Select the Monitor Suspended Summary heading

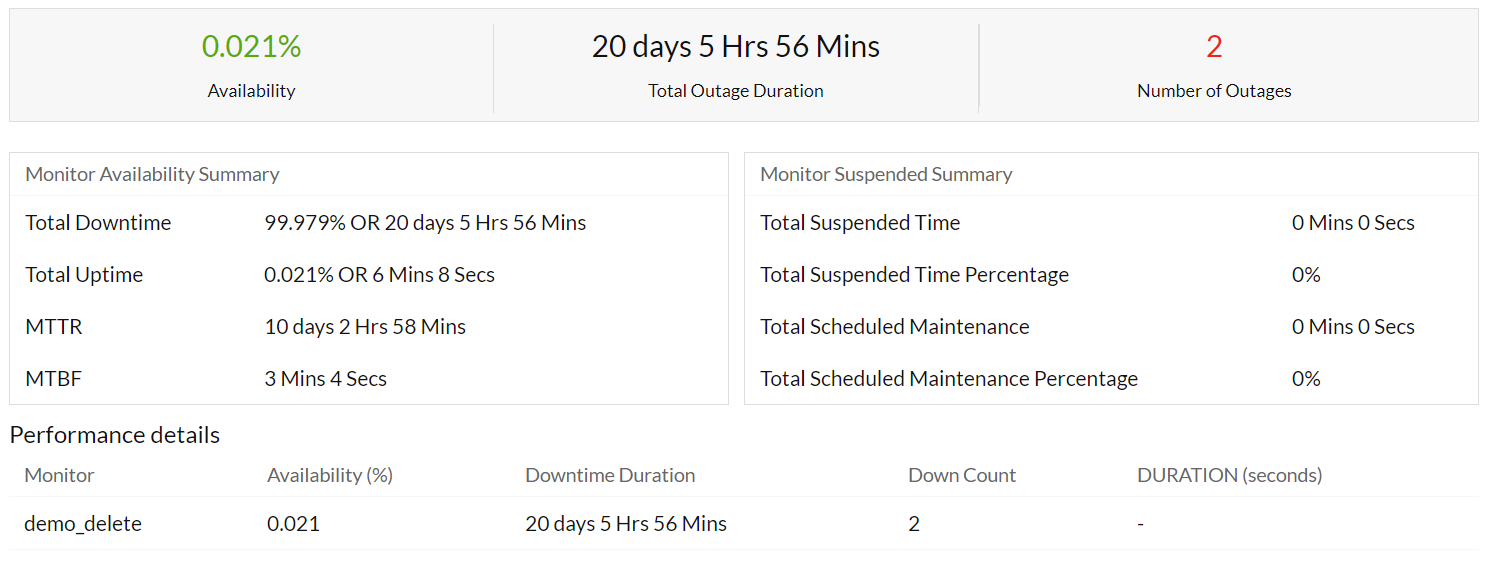(886, 175)
